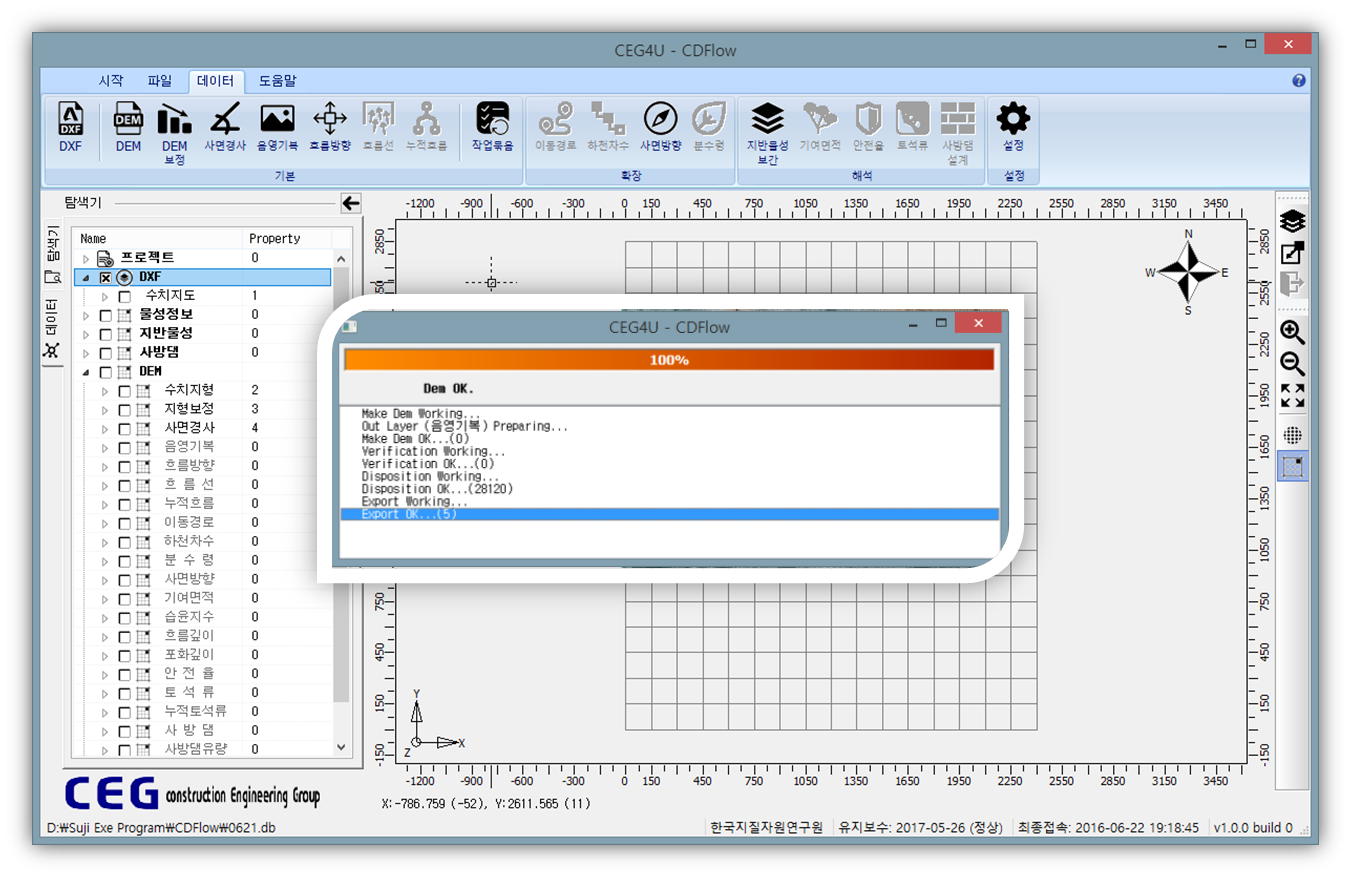Image resolution: width=1351 pixels, height=877 pixels.
Task: Check the DEM checkbox in tree
Action: 106,372
